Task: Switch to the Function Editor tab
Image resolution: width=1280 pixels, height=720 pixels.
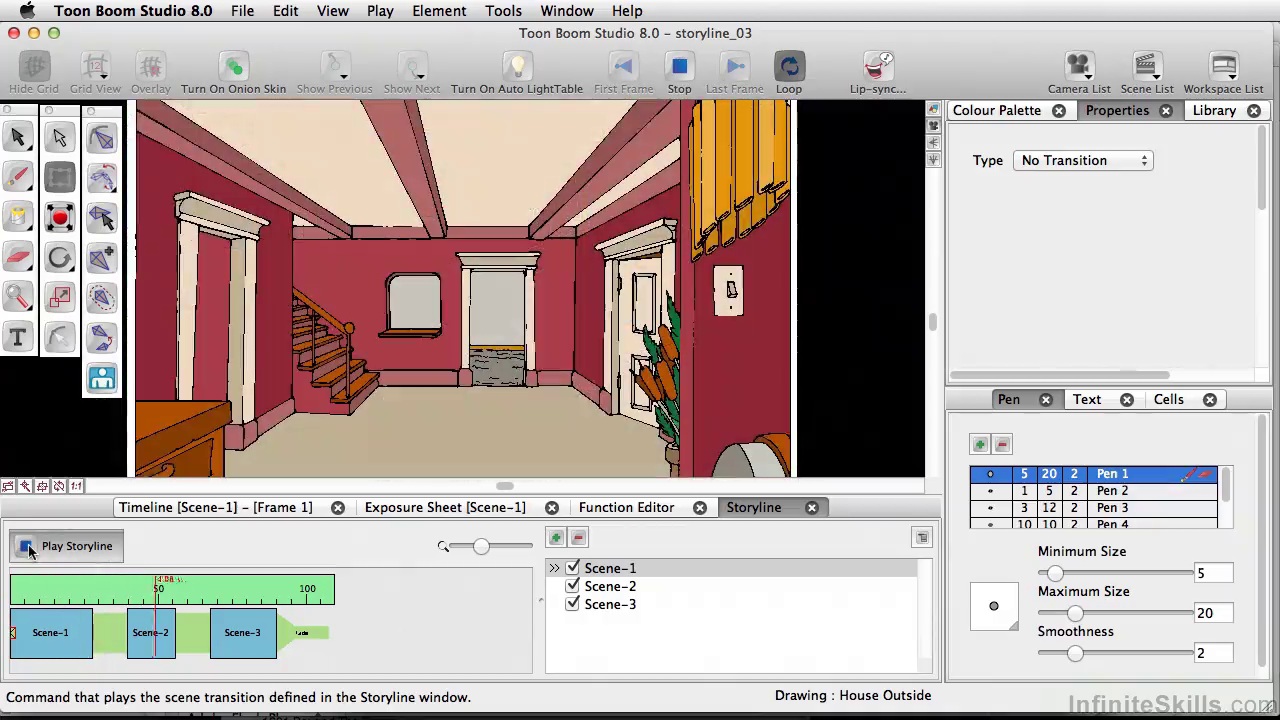Action: pos(626,507)
